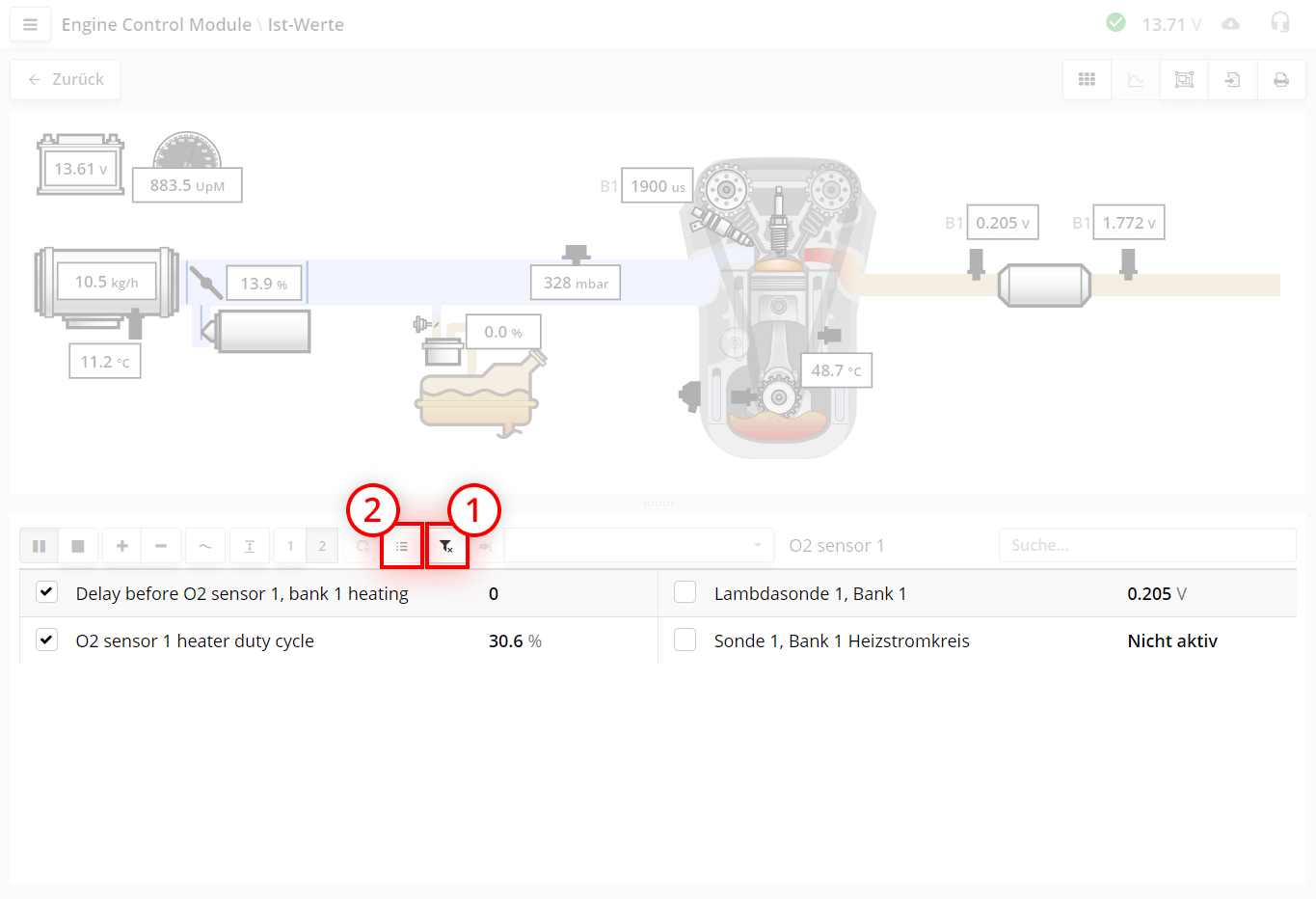Uncheck Delay before O2 sensor 1 heating
The image size is (1316, 899).
47,592
